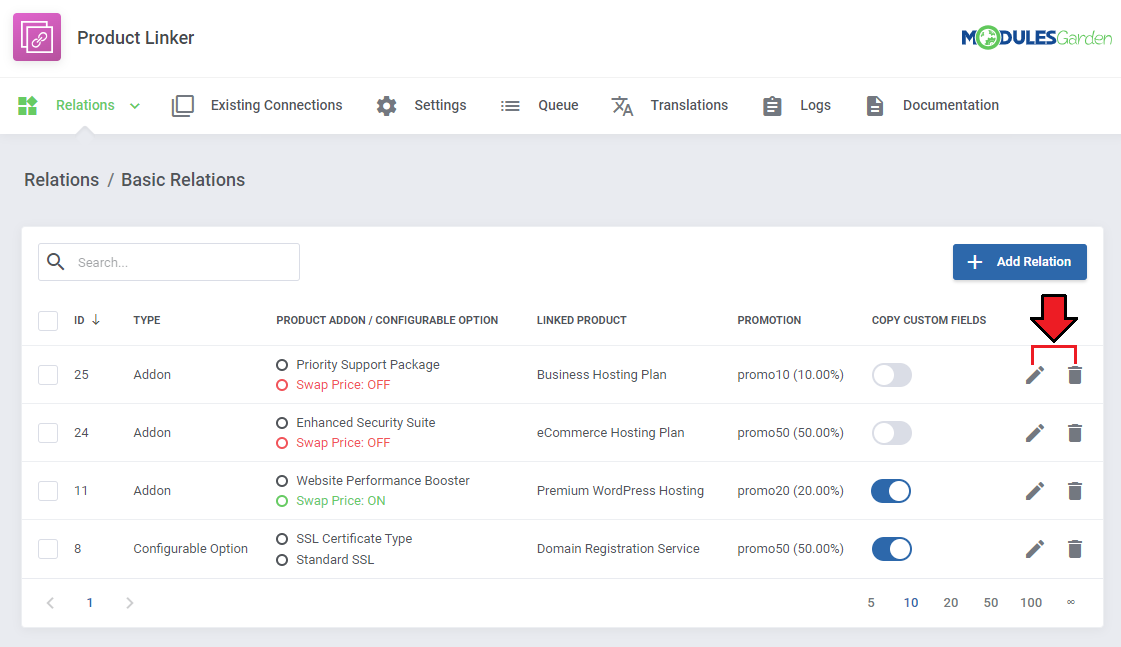
Task: Sort by PROMOTION column header
Action: point(769,320)
